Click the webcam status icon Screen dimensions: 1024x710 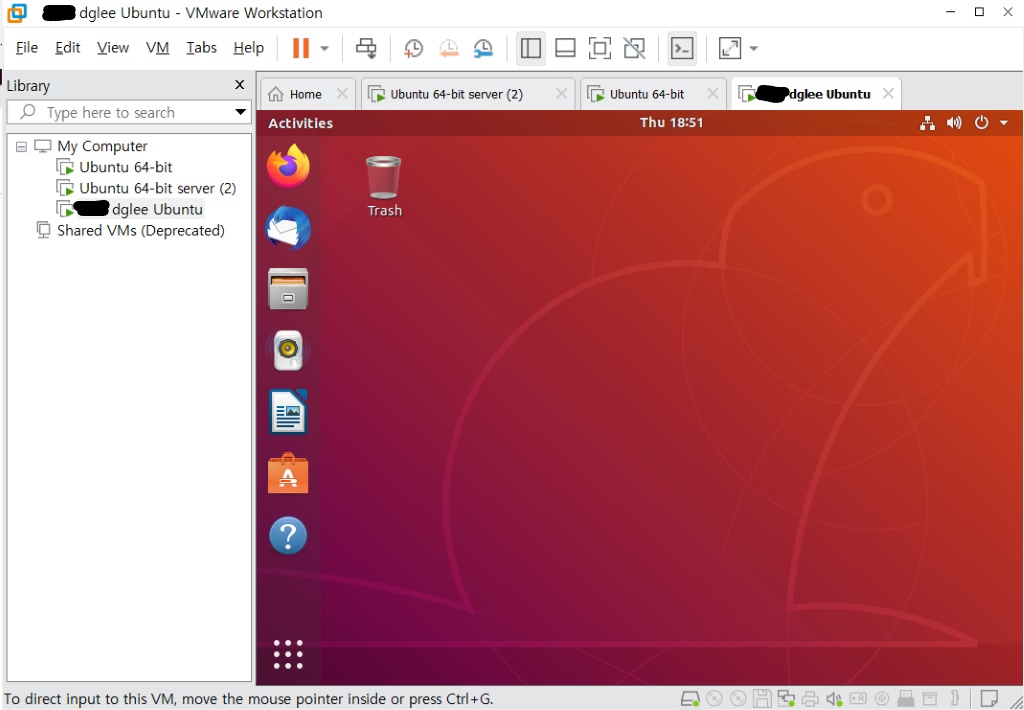[x=882, y=699]
